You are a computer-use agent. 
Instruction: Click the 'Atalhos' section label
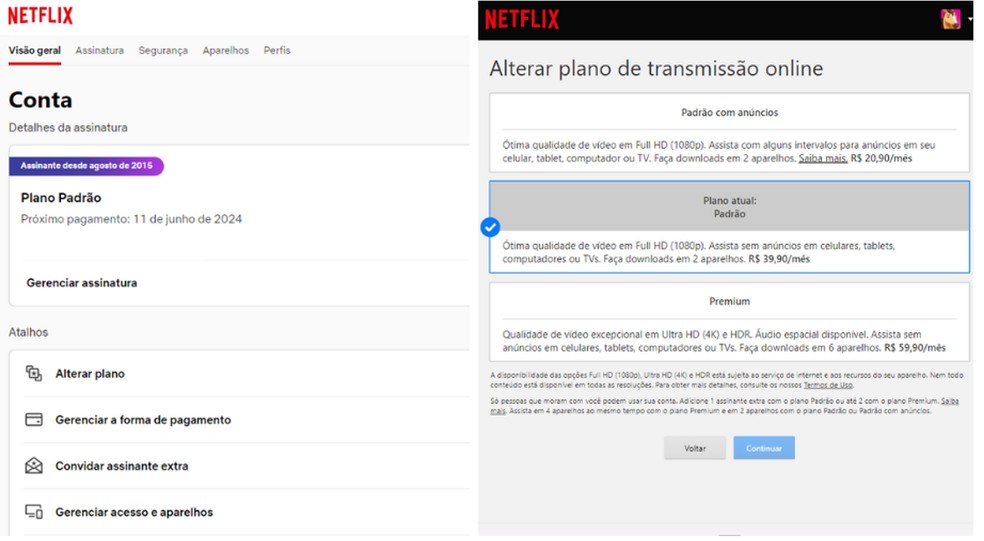(28, 332)
